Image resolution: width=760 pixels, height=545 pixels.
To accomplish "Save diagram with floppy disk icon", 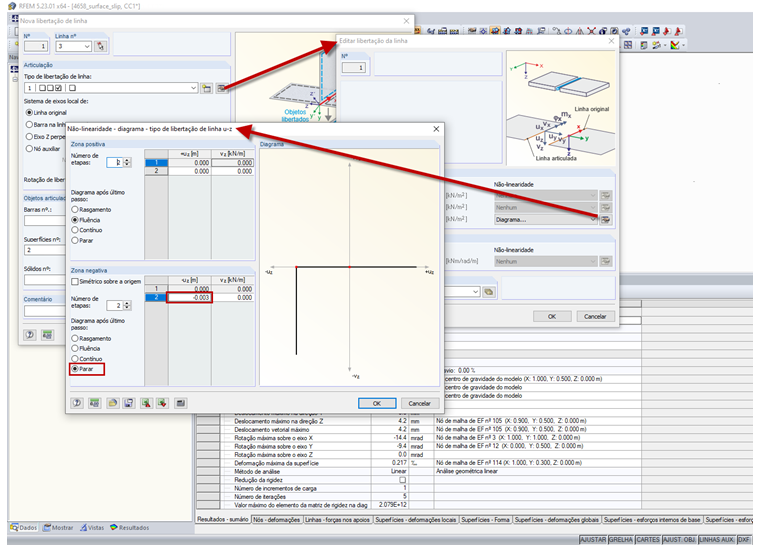I will click(129, 403).
